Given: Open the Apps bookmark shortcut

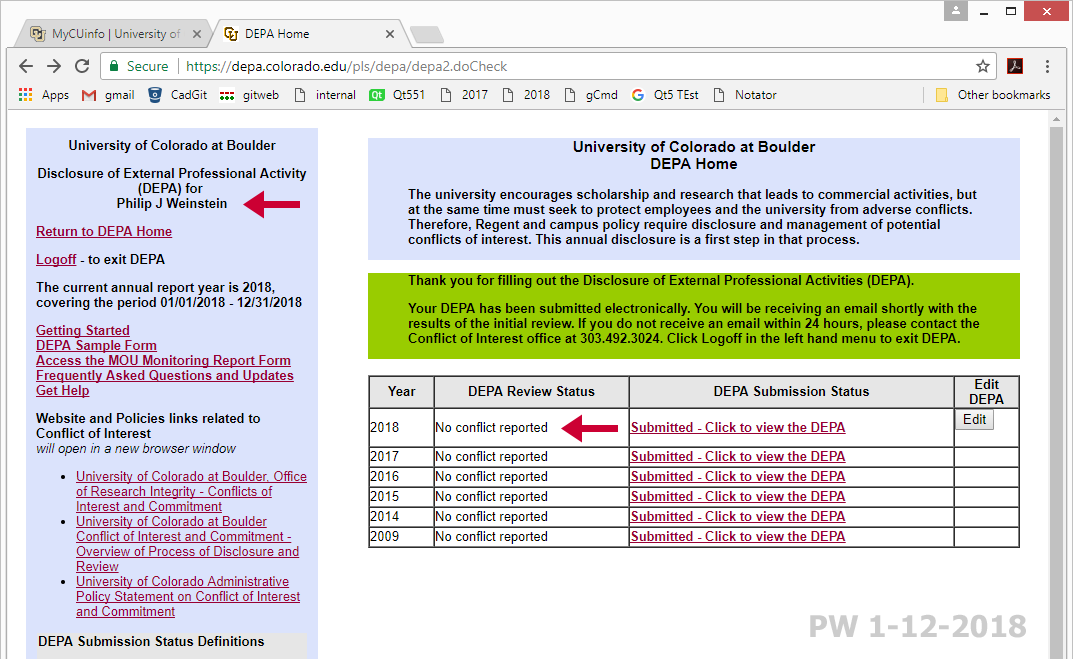Looking at the screenshot, I should tap(44, 95).
